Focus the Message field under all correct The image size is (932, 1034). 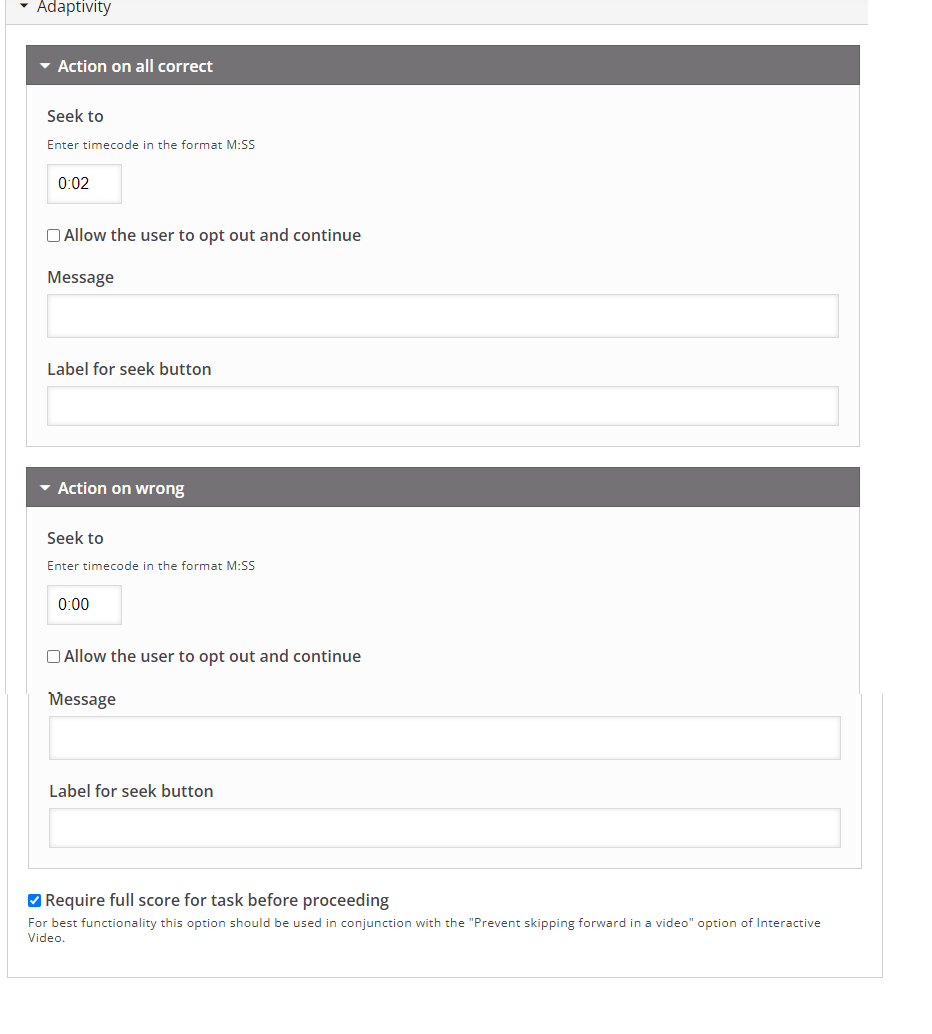point(443,316)
